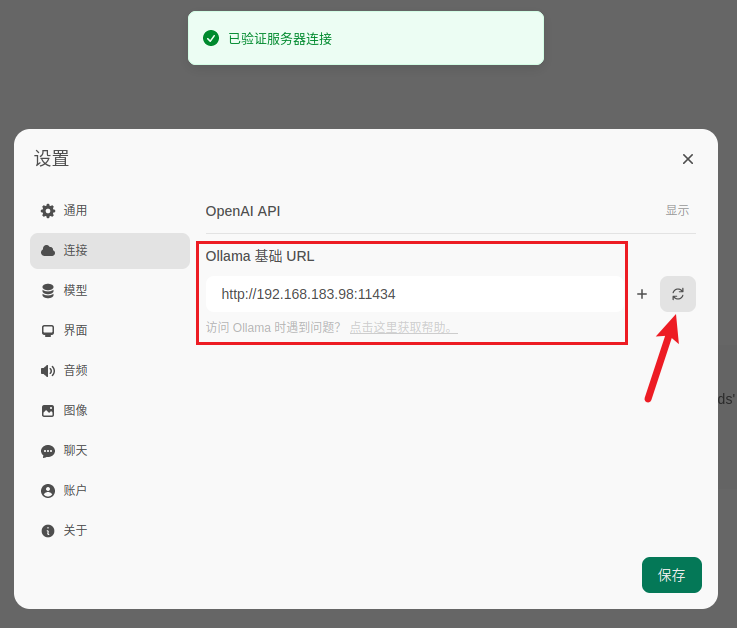This screenshot has height=628, width=737.
Task: Go to the 账户 tab
Action: coord(110,491)
